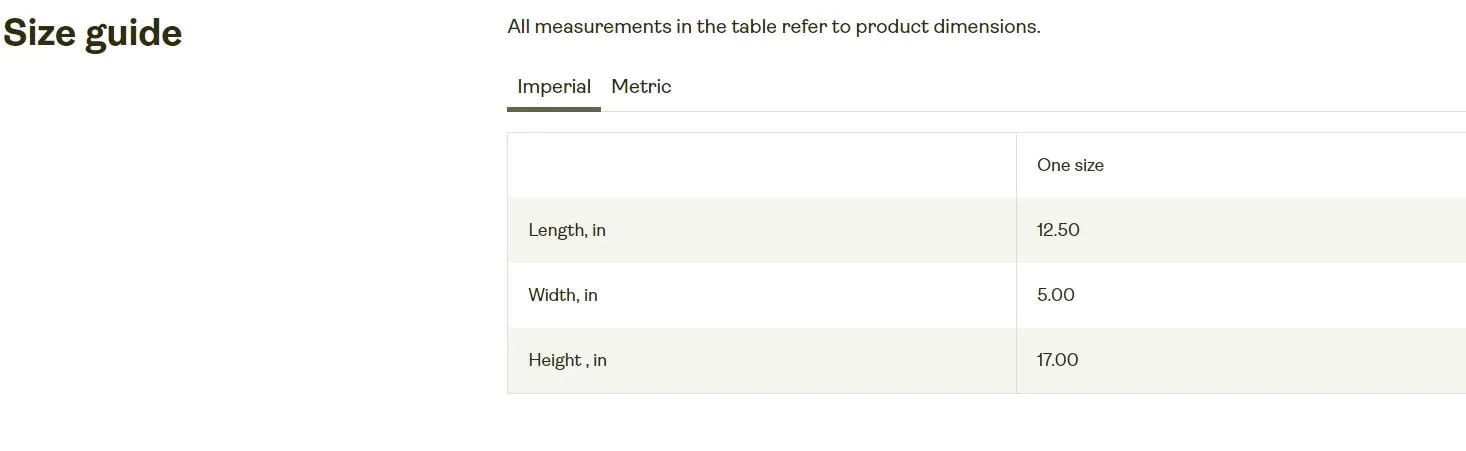The width and height of the screenshot is (1466, 451).
Task: Click the "One size" column header
Action: click(1070, 165)
